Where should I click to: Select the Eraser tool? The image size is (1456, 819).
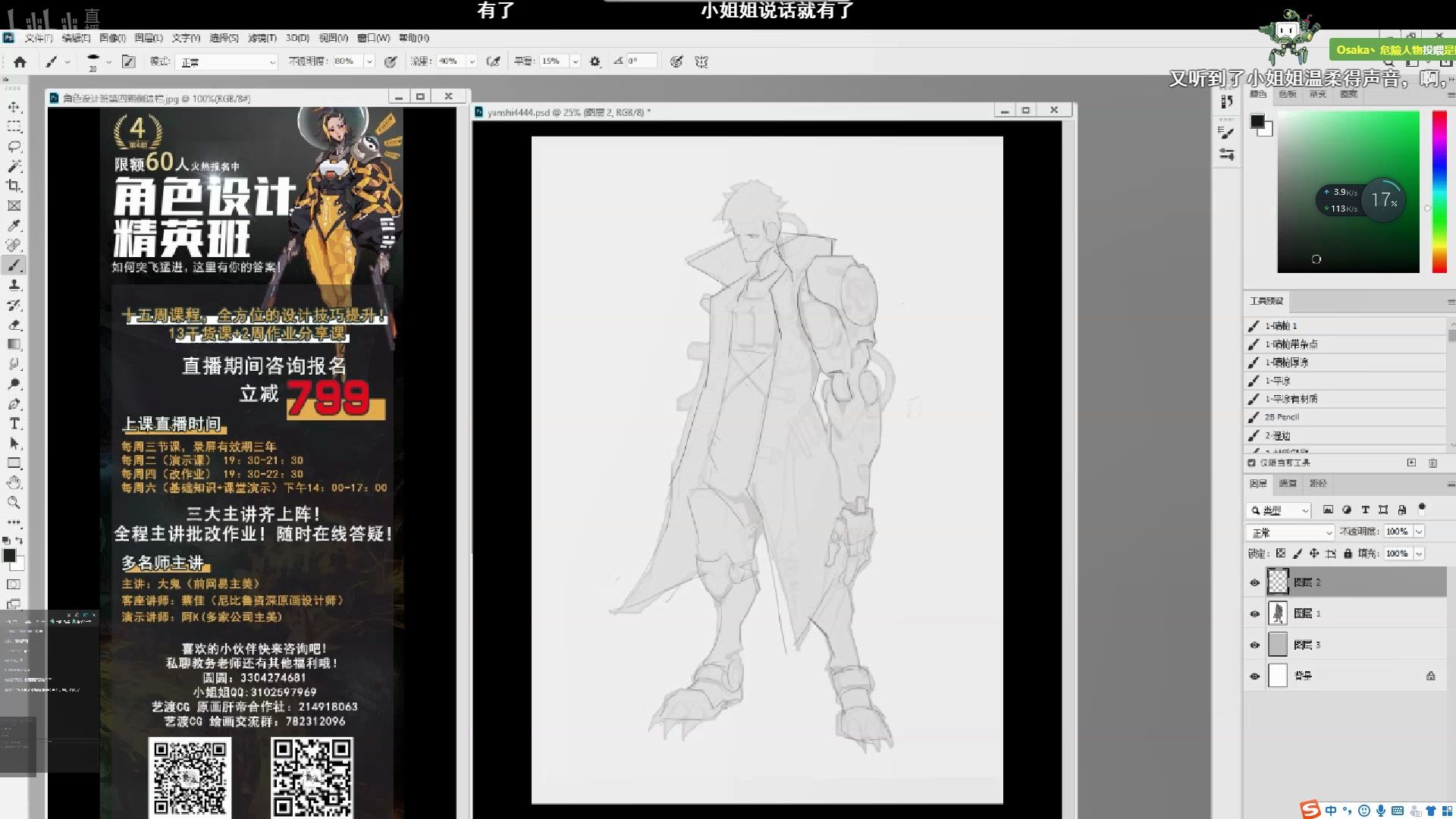pyautogui.click(x=14, y=325)
